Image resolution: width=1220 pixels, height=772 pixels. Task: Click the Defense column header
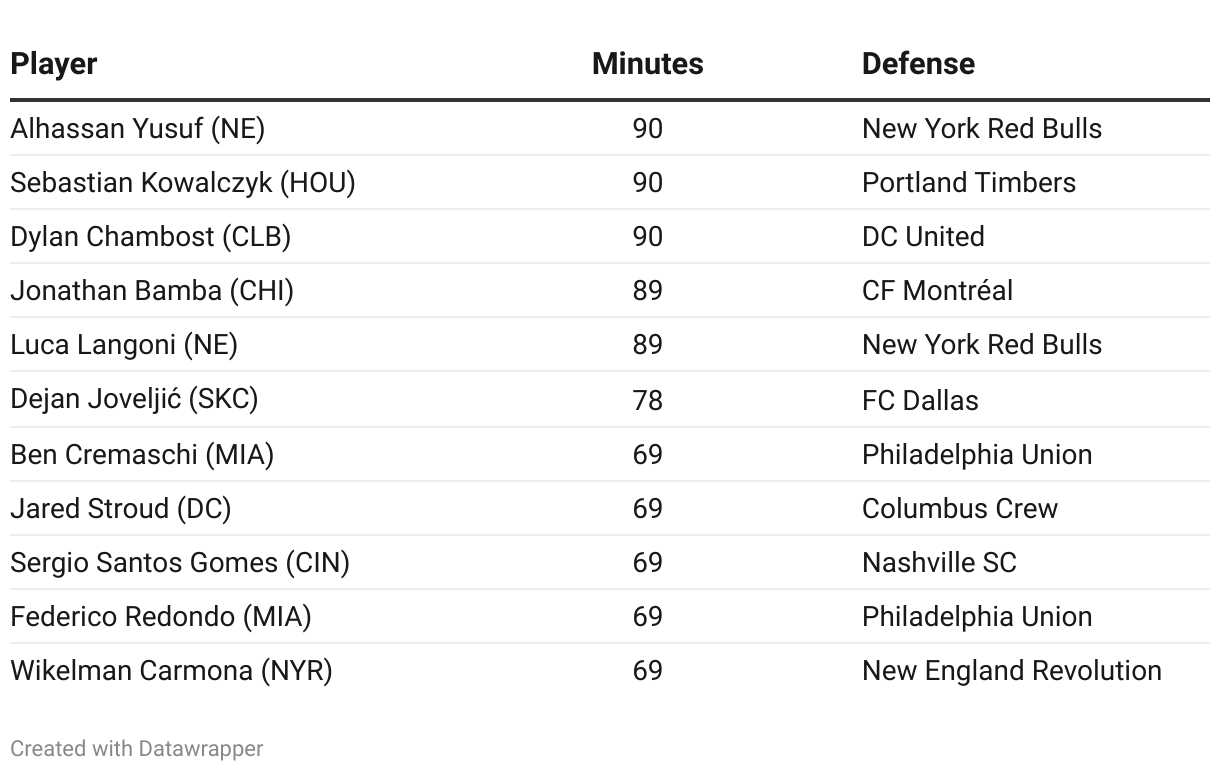(918, 64)
